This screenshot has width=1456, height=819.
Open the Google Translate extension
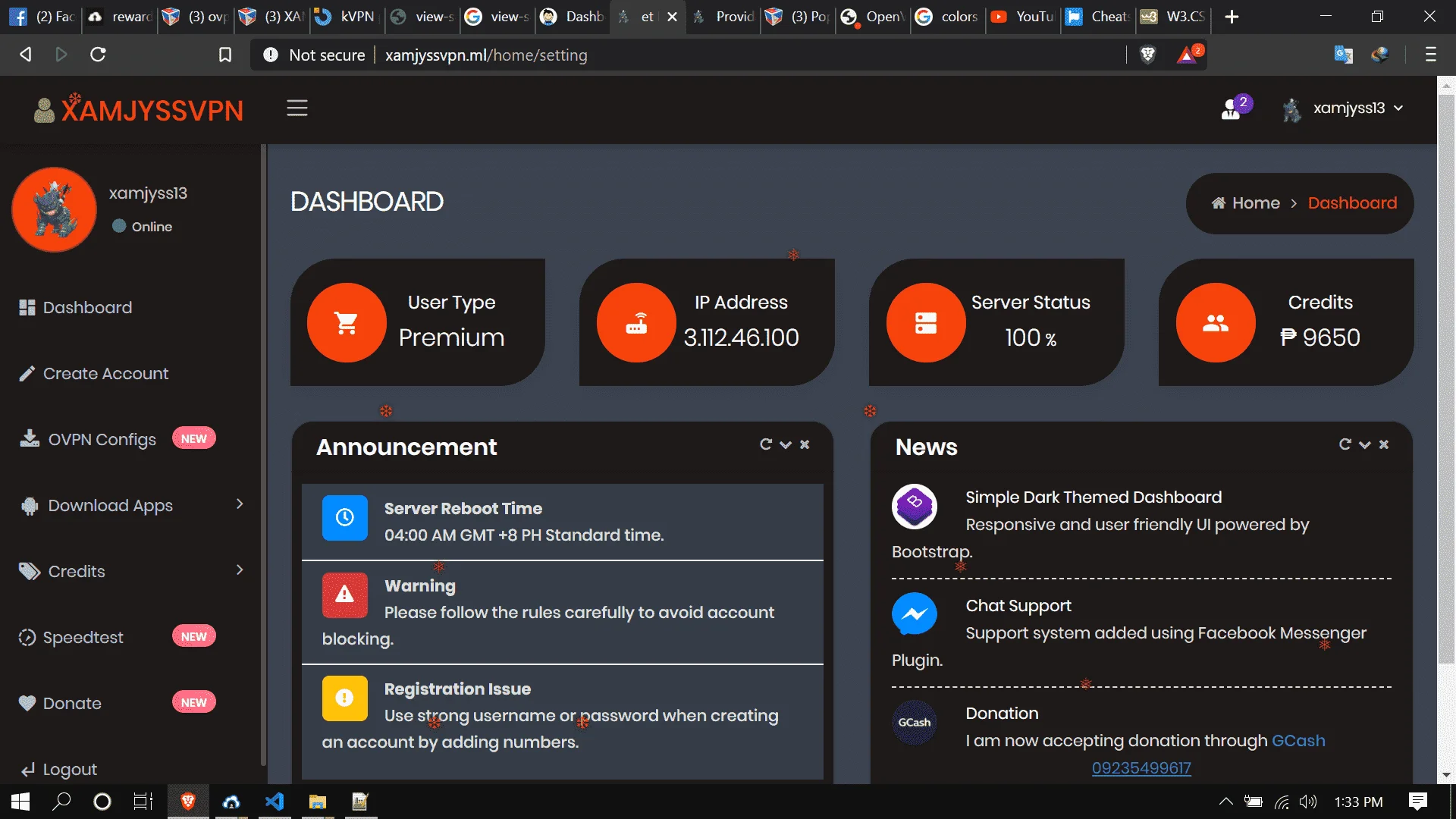[1343, 55]
